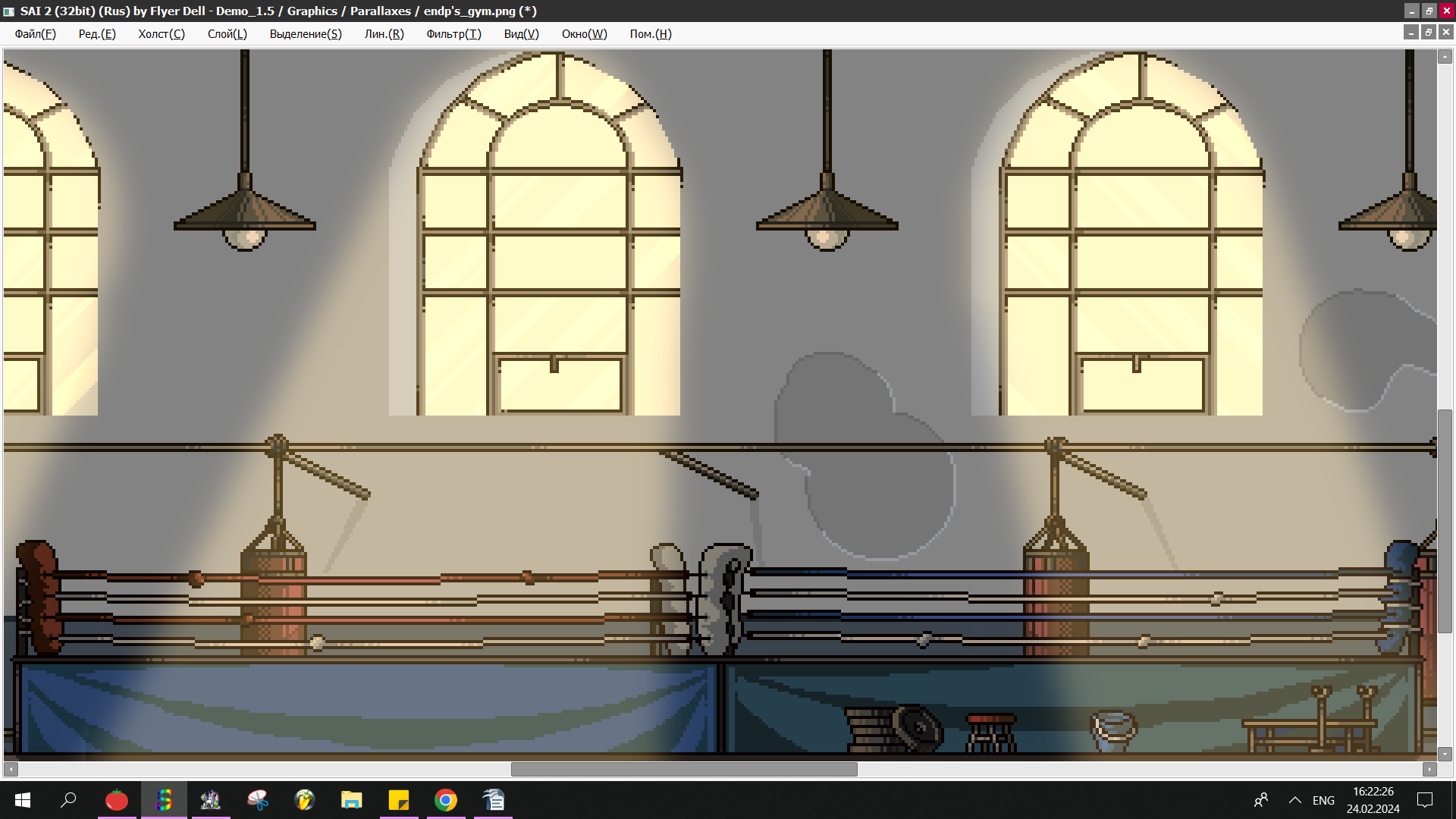Image resolution: width=1456 pixels, height=819 pixels.
Task: Open the Слой (Layer) menu
Action: click(227, 34)
